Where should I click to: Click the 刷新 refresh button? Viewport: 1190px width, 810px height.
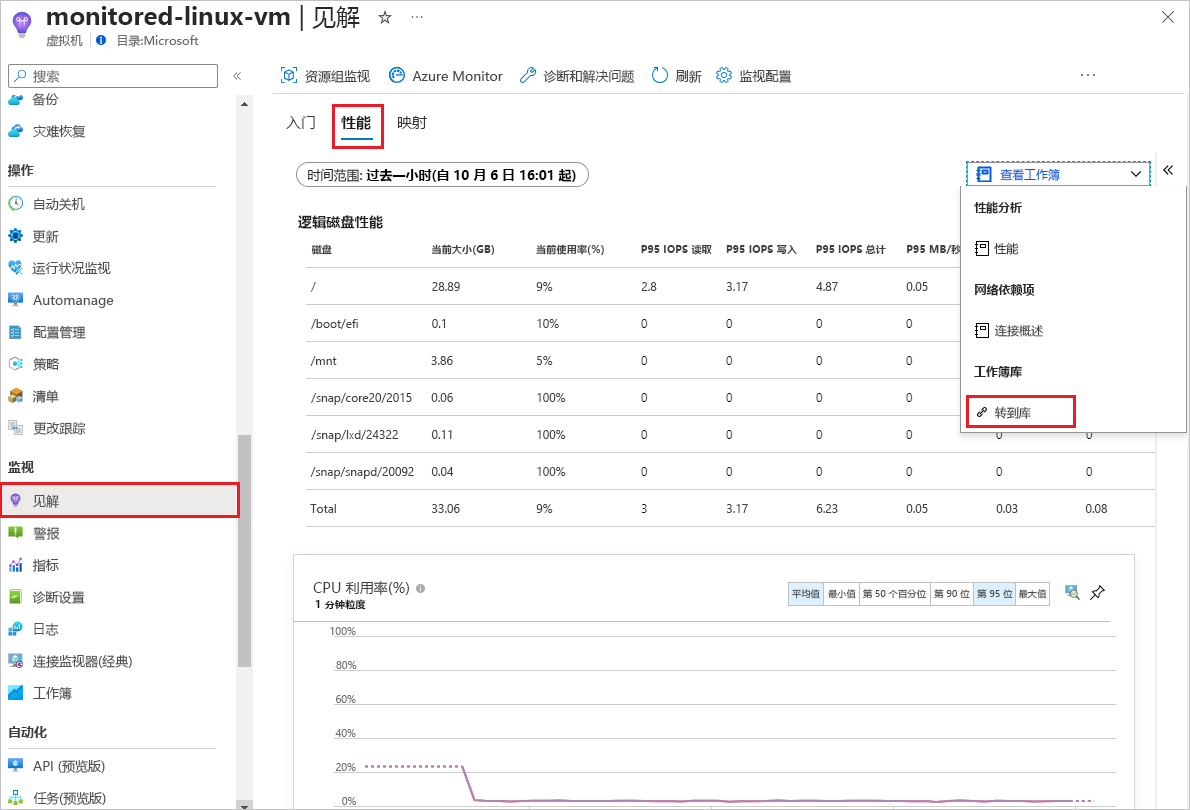[676, 76]
